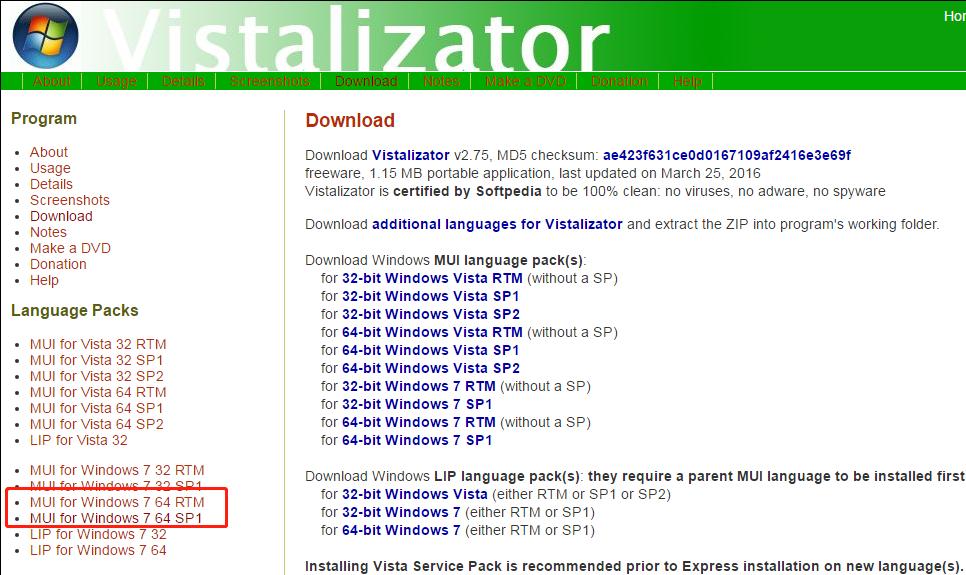Viewport: 966px width, 575px height.
Task: Open the Screenshots tab in navigation bar
Action: point(270,81)
